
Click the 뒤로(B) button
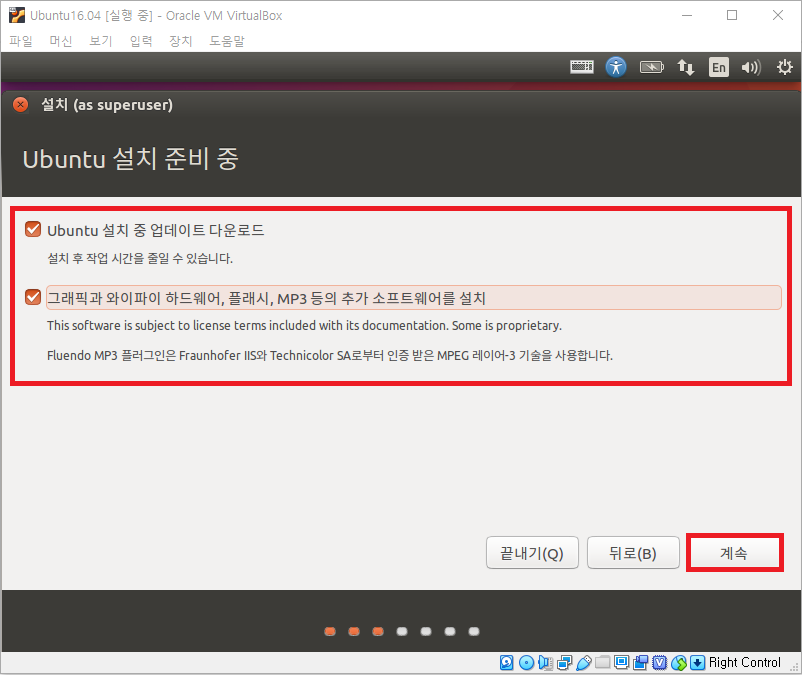(633, 553)
